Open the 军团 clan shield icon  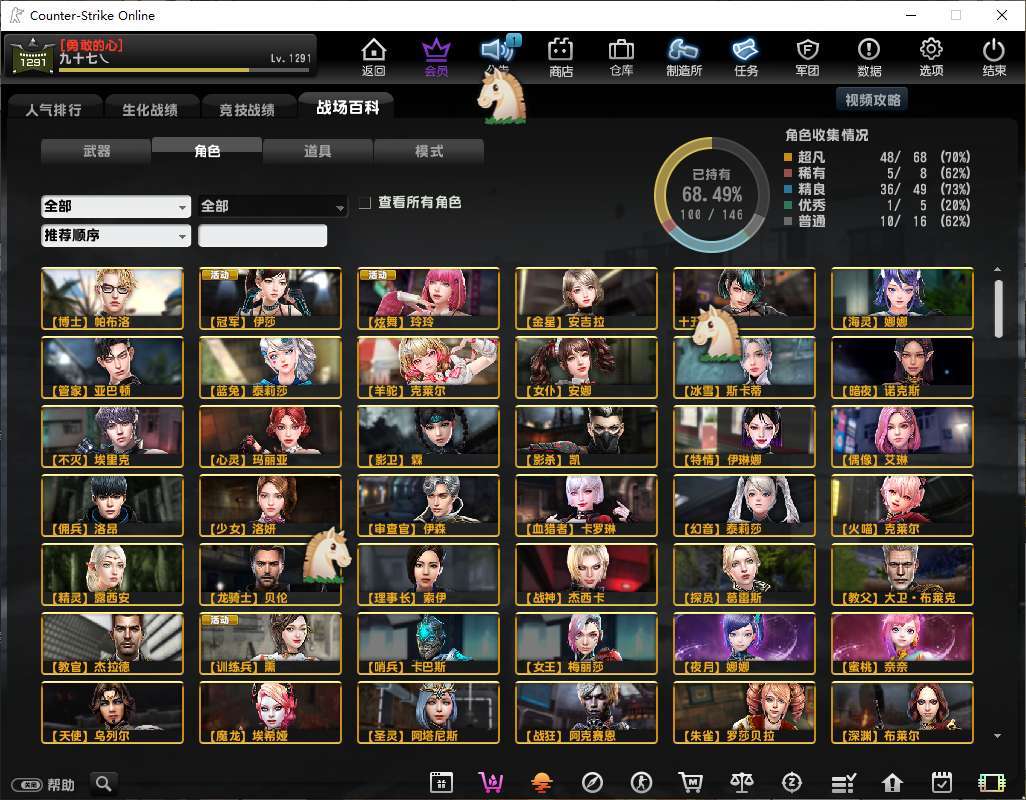[807, 56]
